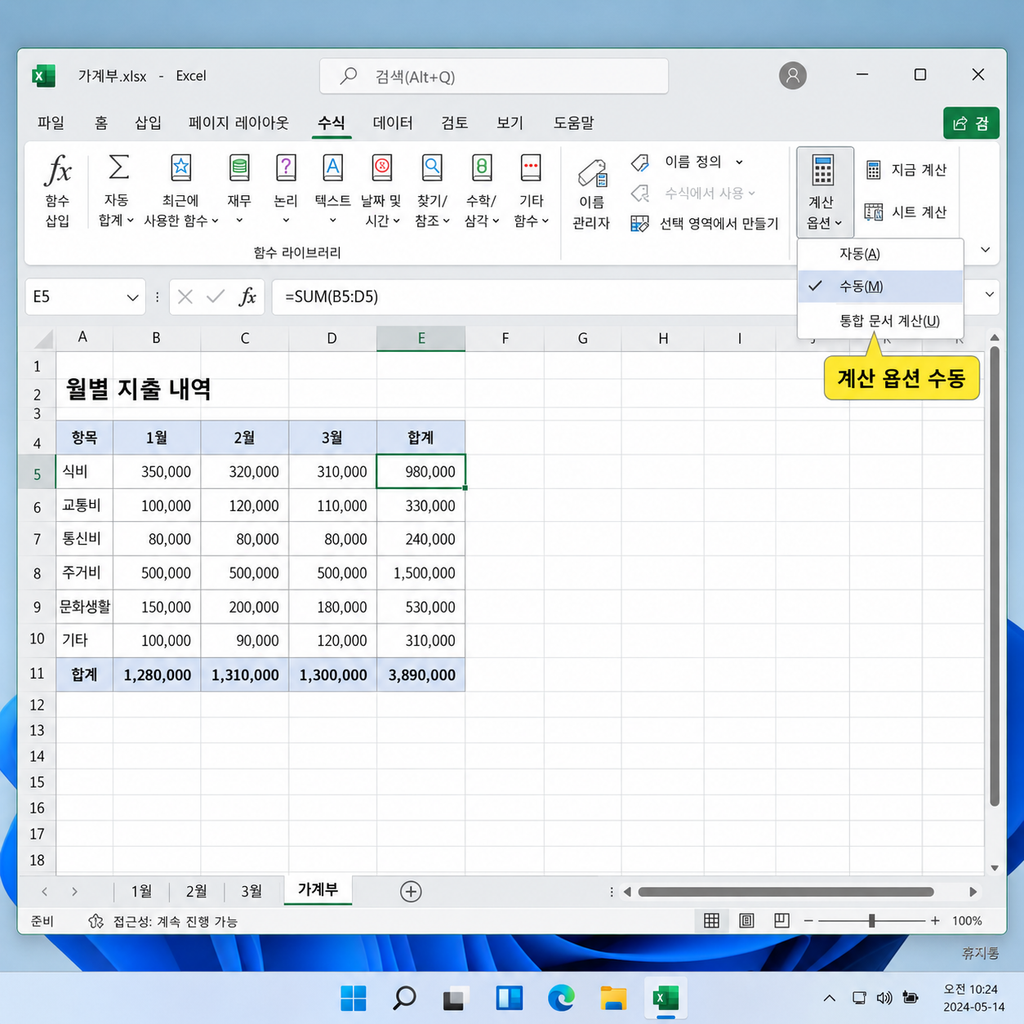Click the select-all corner triangle
The image size is (1024, 1024).
(43, 339)
